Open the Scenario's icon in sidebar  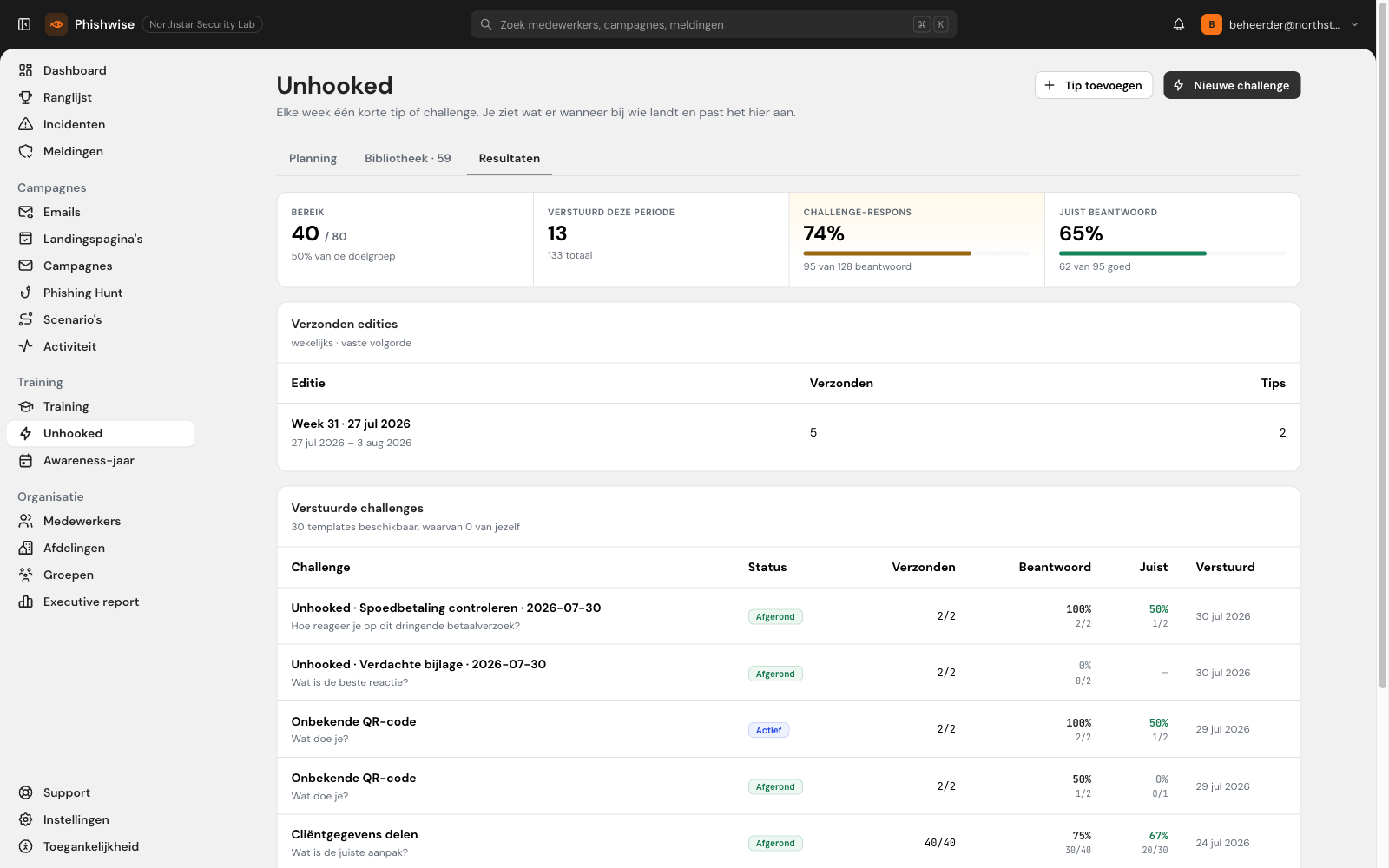coord(26,319)
